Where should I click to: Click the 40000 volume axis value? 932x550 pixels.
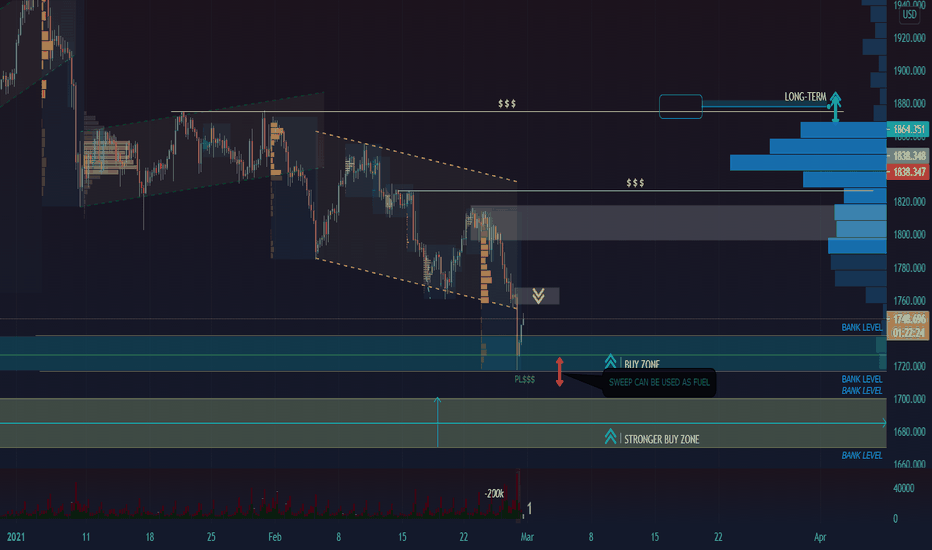pos(903,488)
